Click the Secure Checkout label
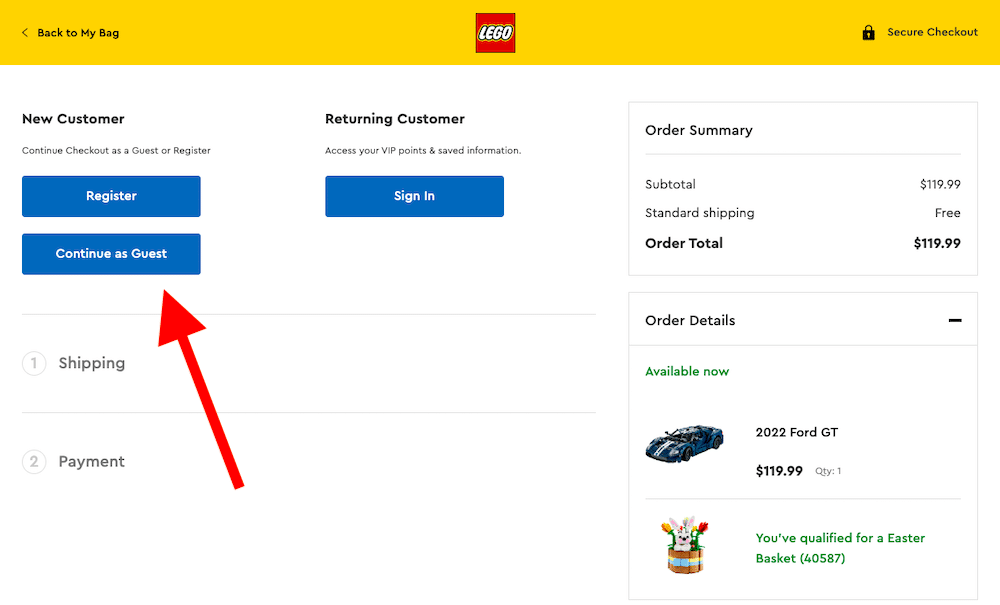This screenshot has height=605, width=1000. coord(932,32)
